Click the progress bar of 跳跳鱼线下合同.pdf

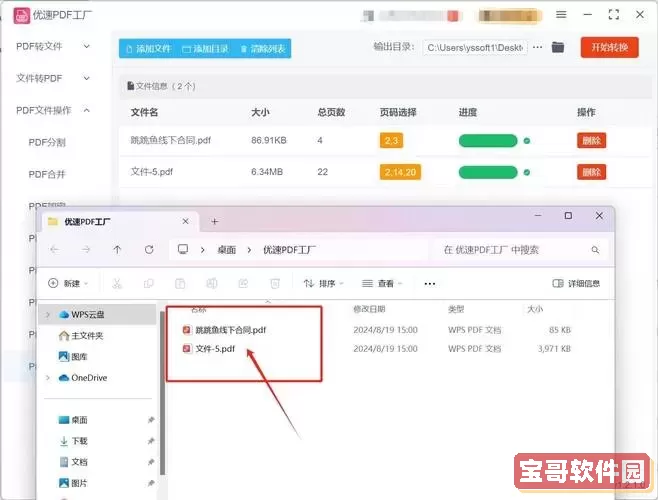coord(488,141)
